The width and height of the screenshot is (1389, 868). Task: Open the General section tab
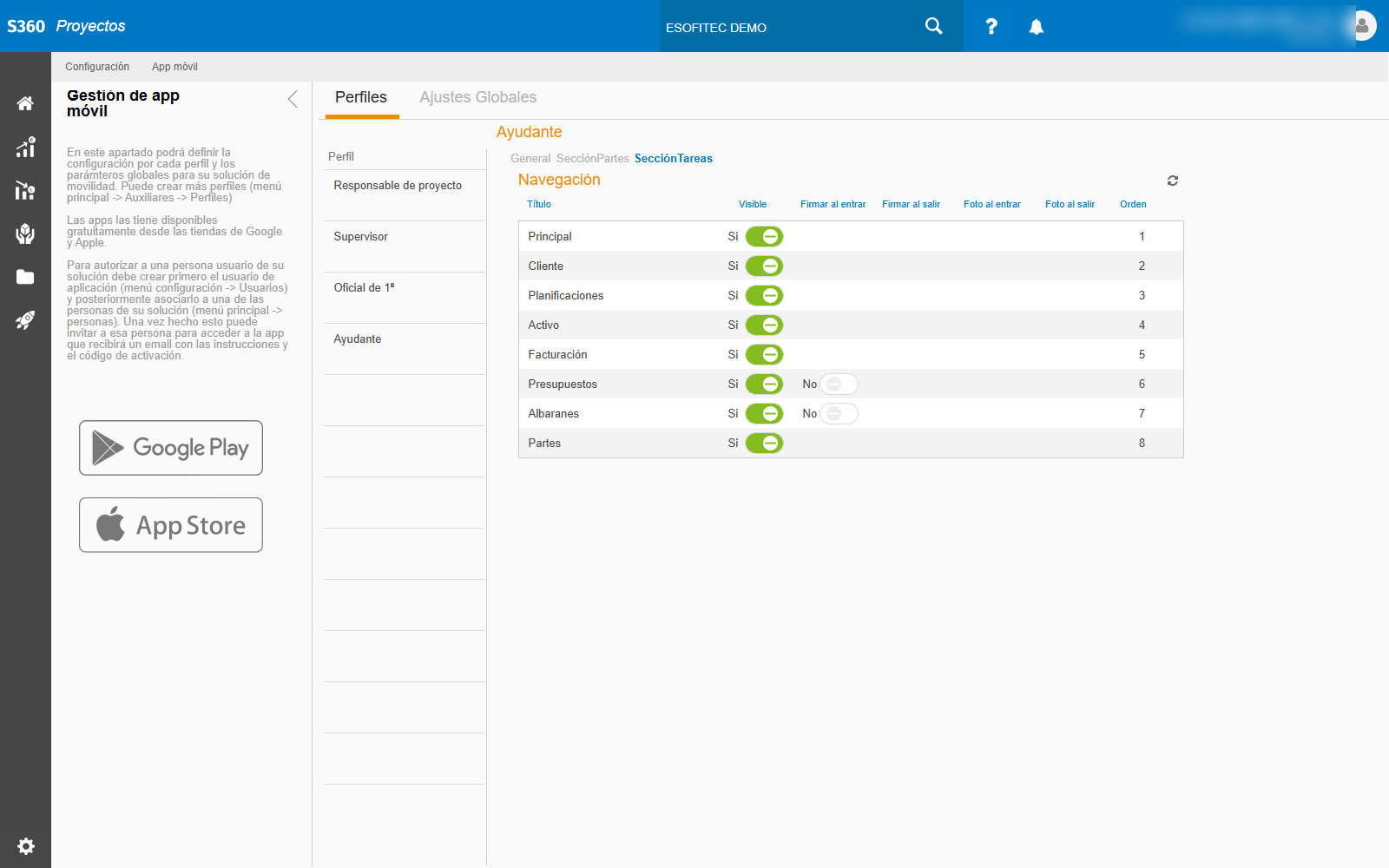(530, 158)
